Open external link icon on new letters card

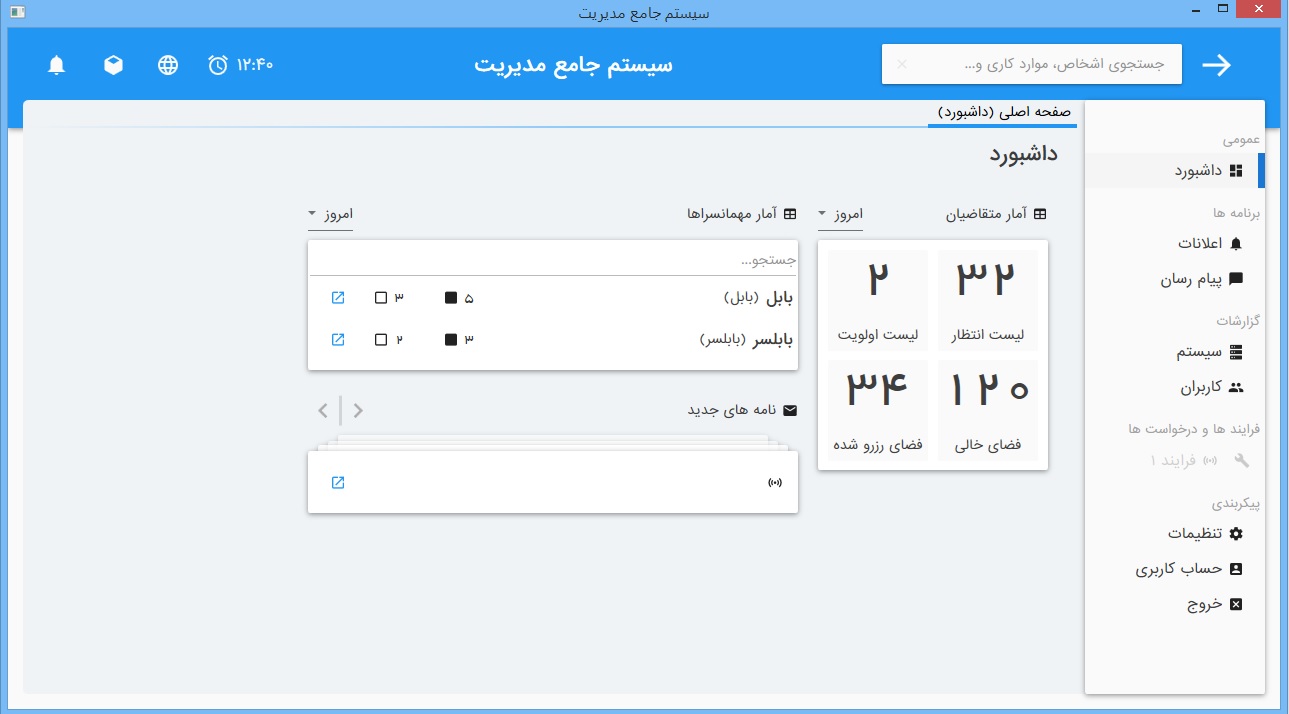pyautogui.click(x=338, y=483)
